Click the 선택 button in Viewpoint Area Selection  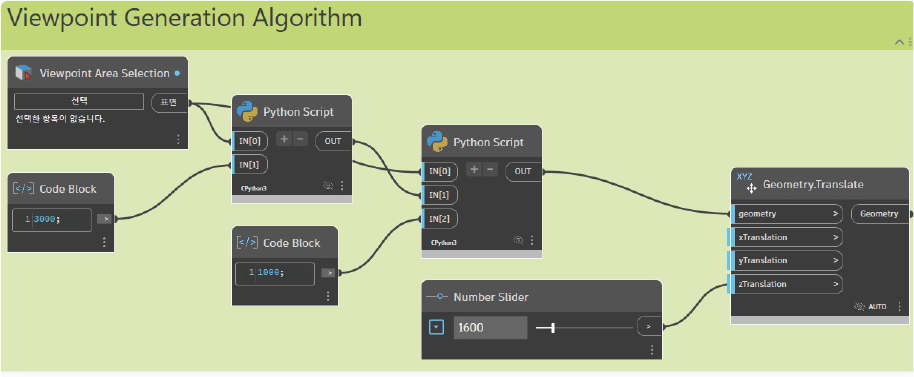(79, 101)
